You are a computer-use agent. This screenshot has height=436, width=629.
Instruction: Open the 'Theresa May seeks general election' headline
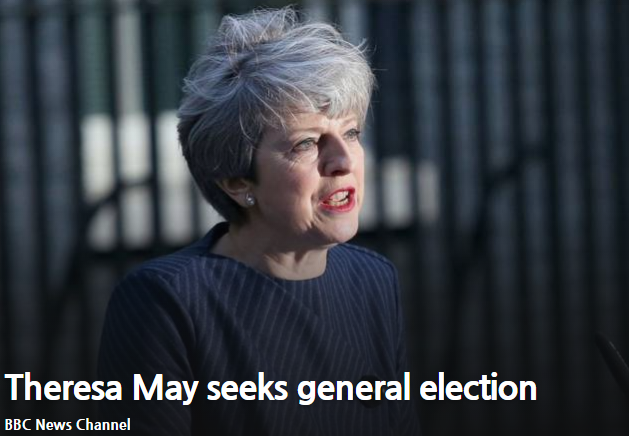click(x=270, y=387)
